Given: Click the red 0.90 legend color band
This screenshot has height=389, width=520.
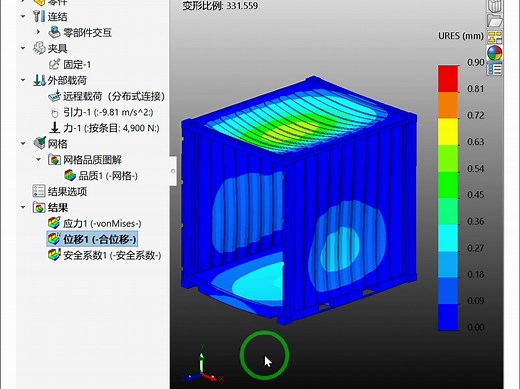Looking at the screenshot, I should click(x=448, y=79).
